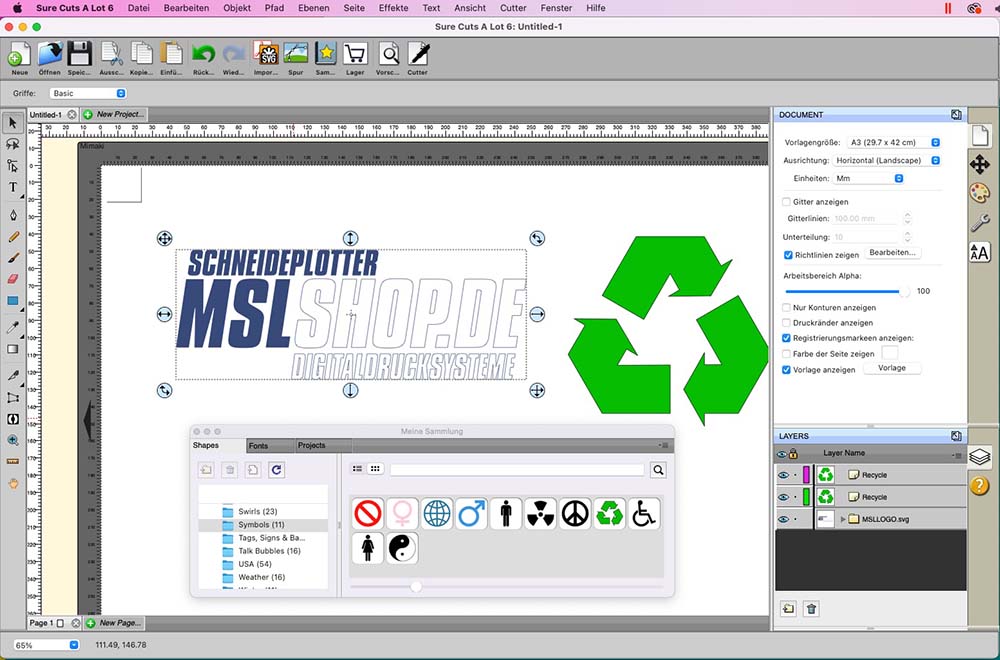
Task: Click the Spur trace image icon
Action: [x=295, y=55]
